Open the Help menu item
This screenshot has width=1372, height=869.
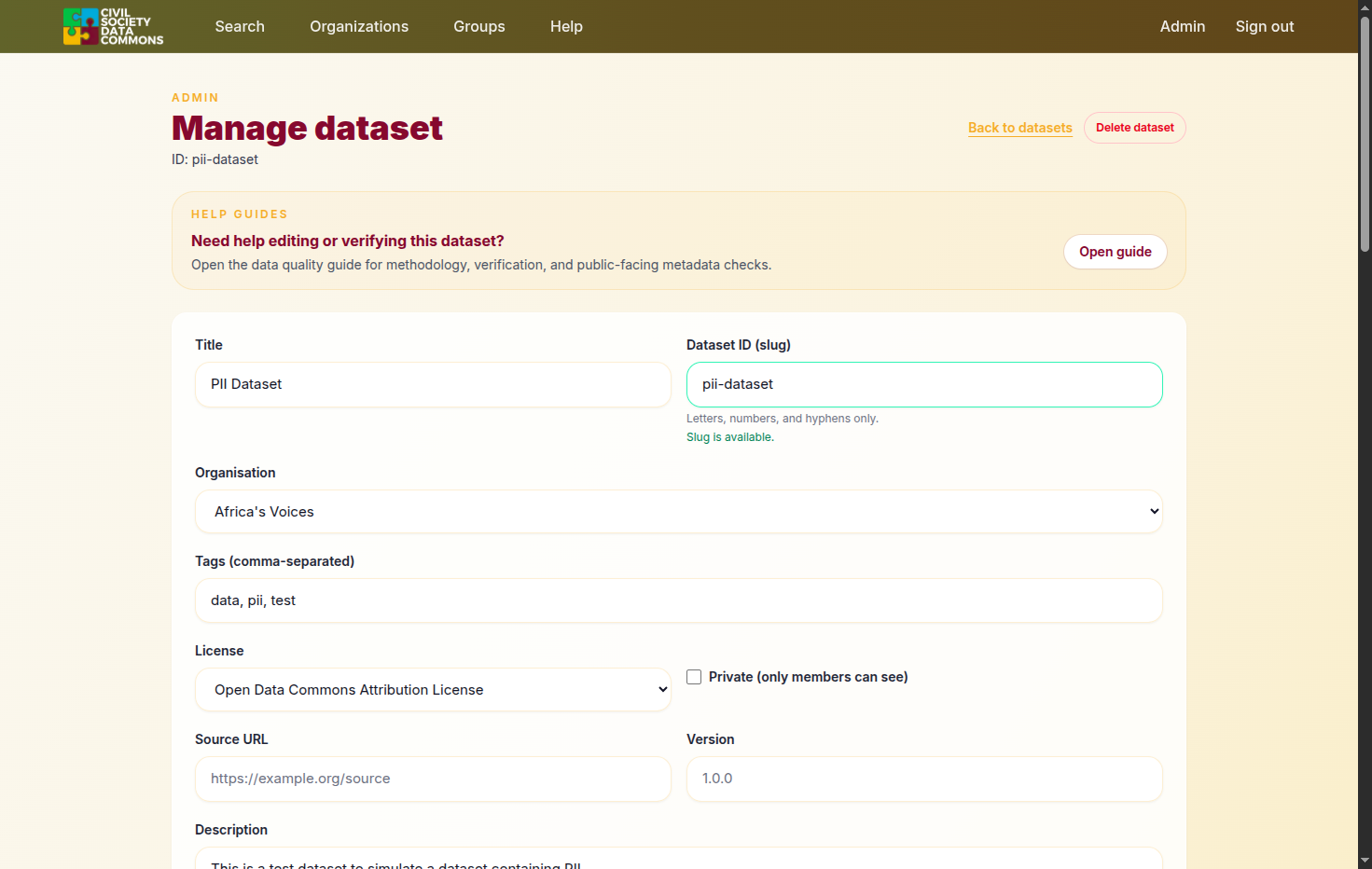[x=566, y=26]
